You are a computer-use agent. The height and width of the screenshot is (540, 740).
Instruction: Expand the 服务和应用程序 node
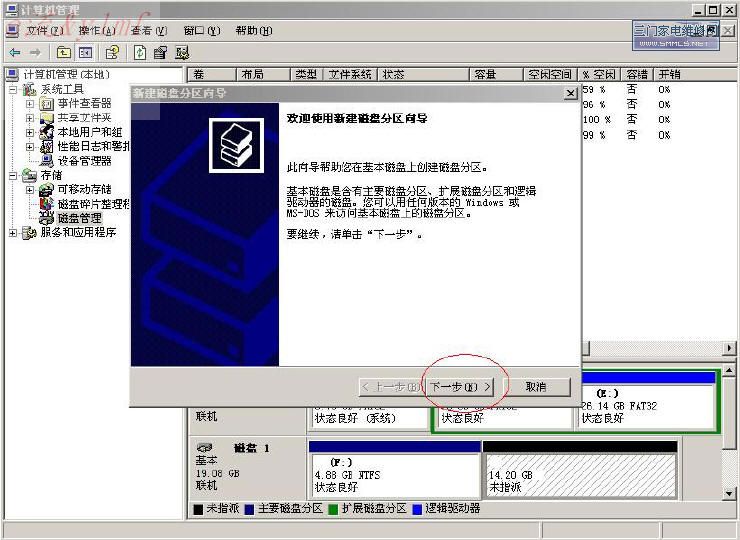13,233
